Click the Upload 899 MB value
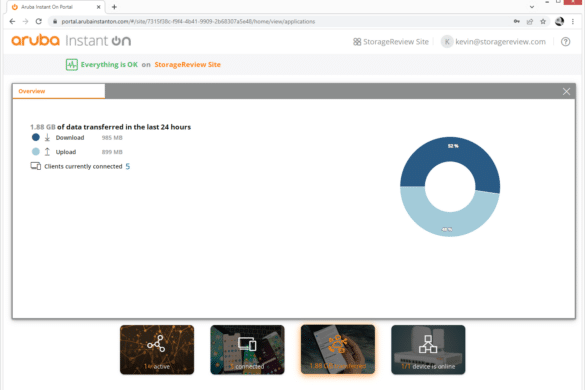Viewport: 585px width, 390px height. click(x=112, y=152)
